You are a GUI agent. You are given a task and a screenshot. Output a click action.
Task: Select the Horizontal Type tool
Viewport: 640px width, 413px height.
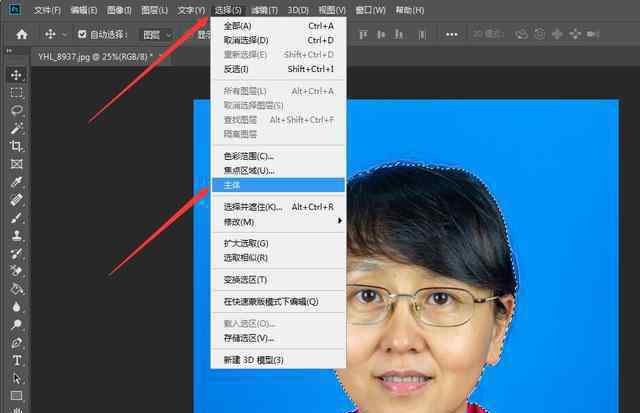[16, 360]
